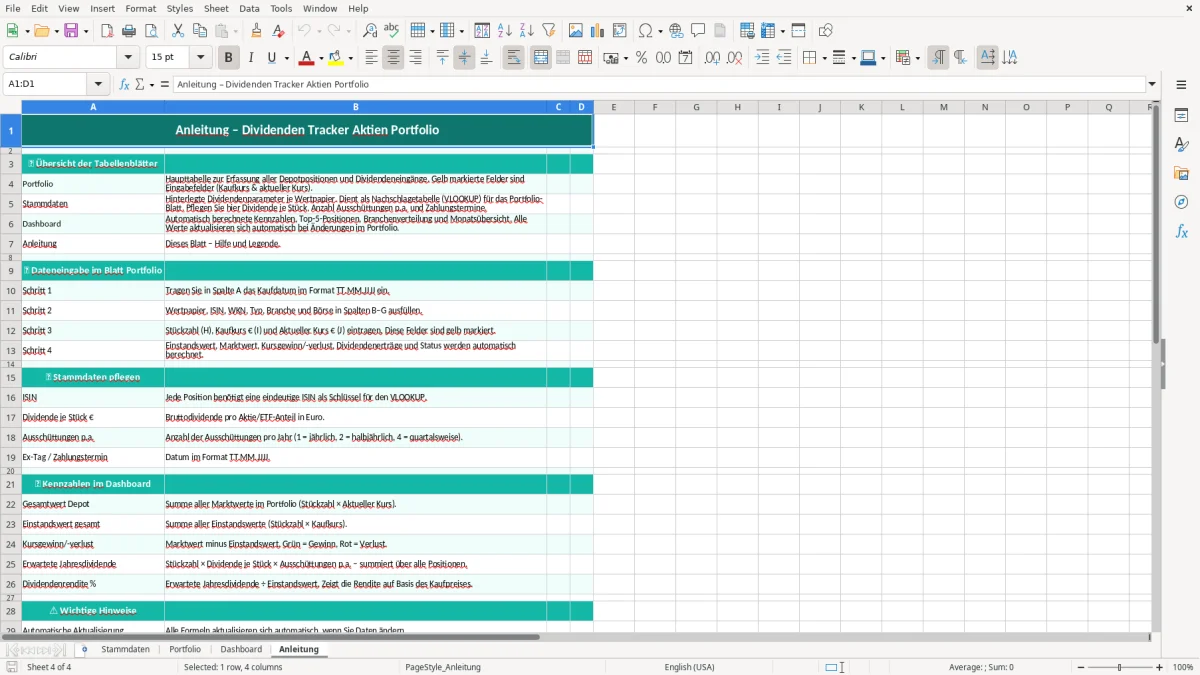The image size is (1200, 675).
Task: Open Print Preview from toolbar
Action: (x=151, y=31)
